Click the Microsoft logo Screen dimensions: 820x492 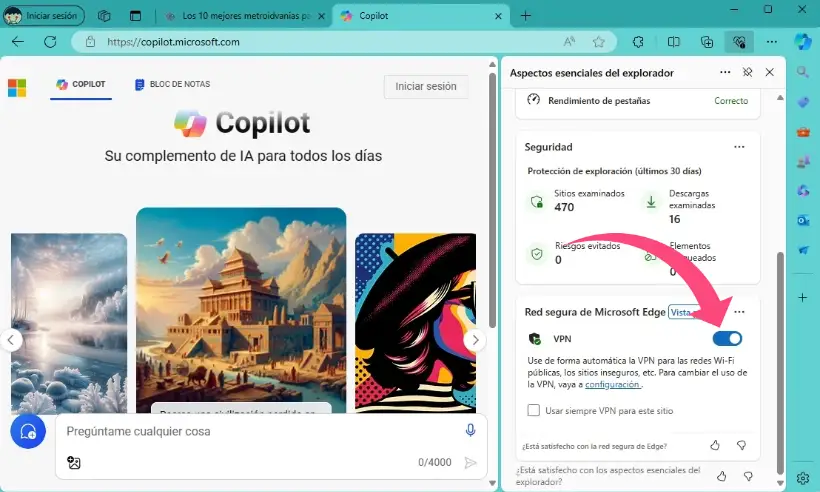pos(17,88)
